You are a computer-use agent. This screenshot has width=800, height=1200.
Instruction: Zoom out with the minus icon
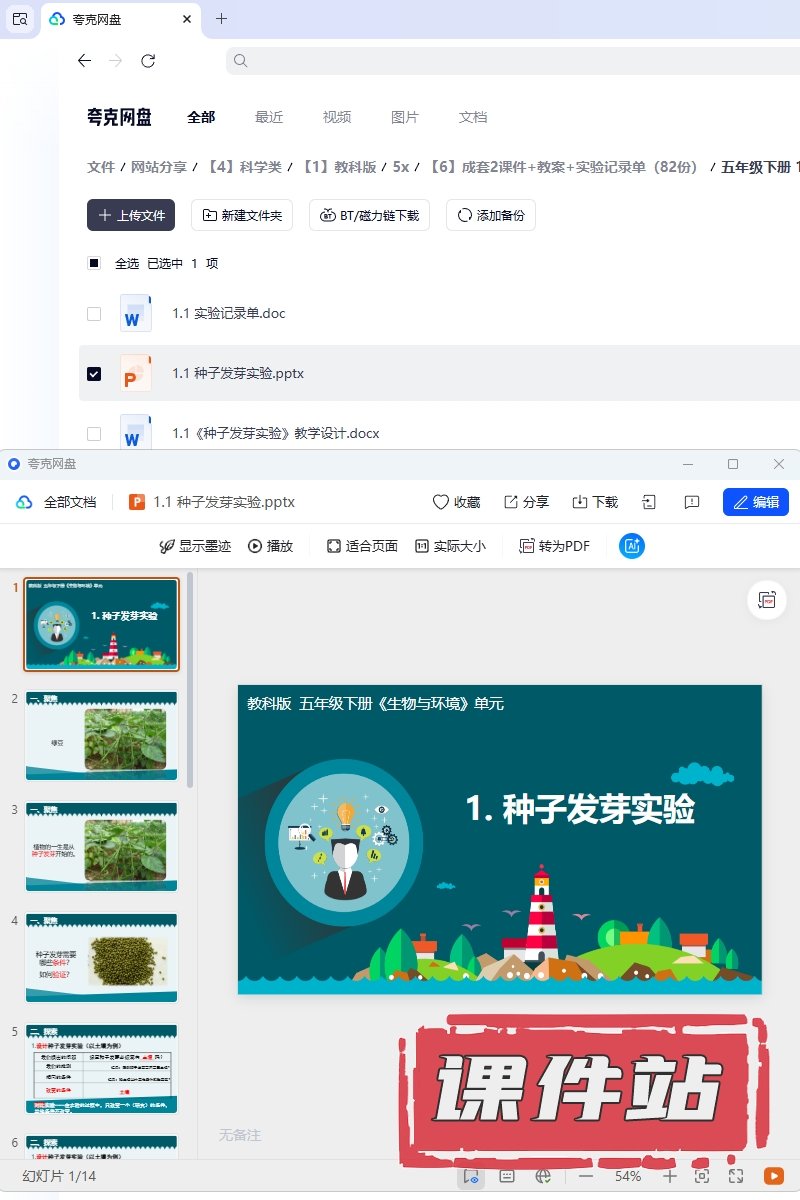[x=586, y=1176]
